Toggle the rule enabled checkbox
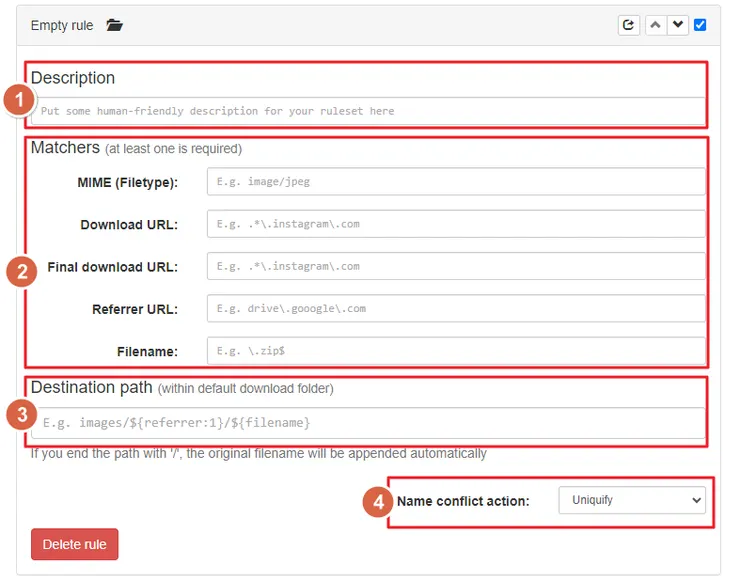Image resolution: width=740 pixels, height=579 pixels. pos(700,25)
